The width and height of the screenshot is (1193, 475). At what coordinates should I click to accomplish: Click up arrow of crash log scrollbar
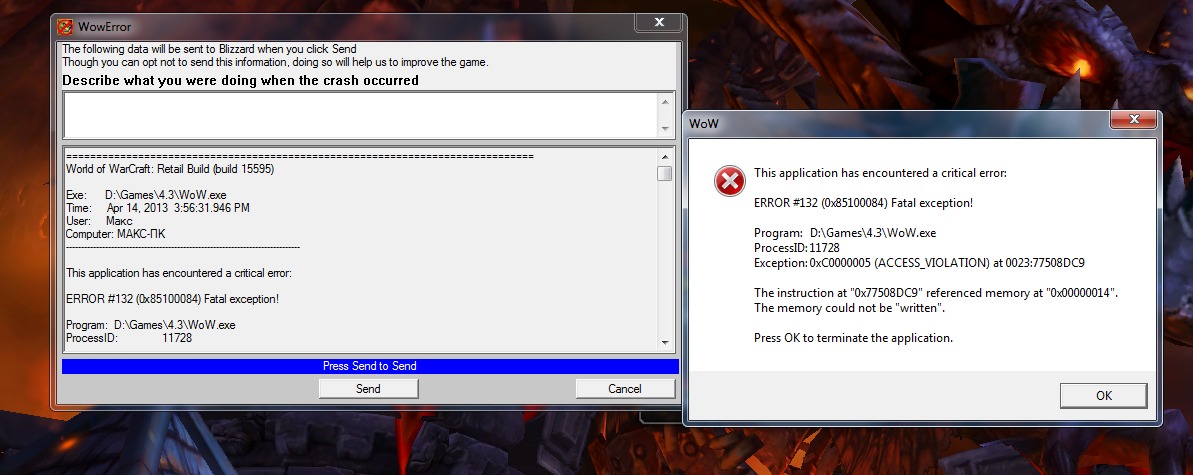[x=665, y=155]
